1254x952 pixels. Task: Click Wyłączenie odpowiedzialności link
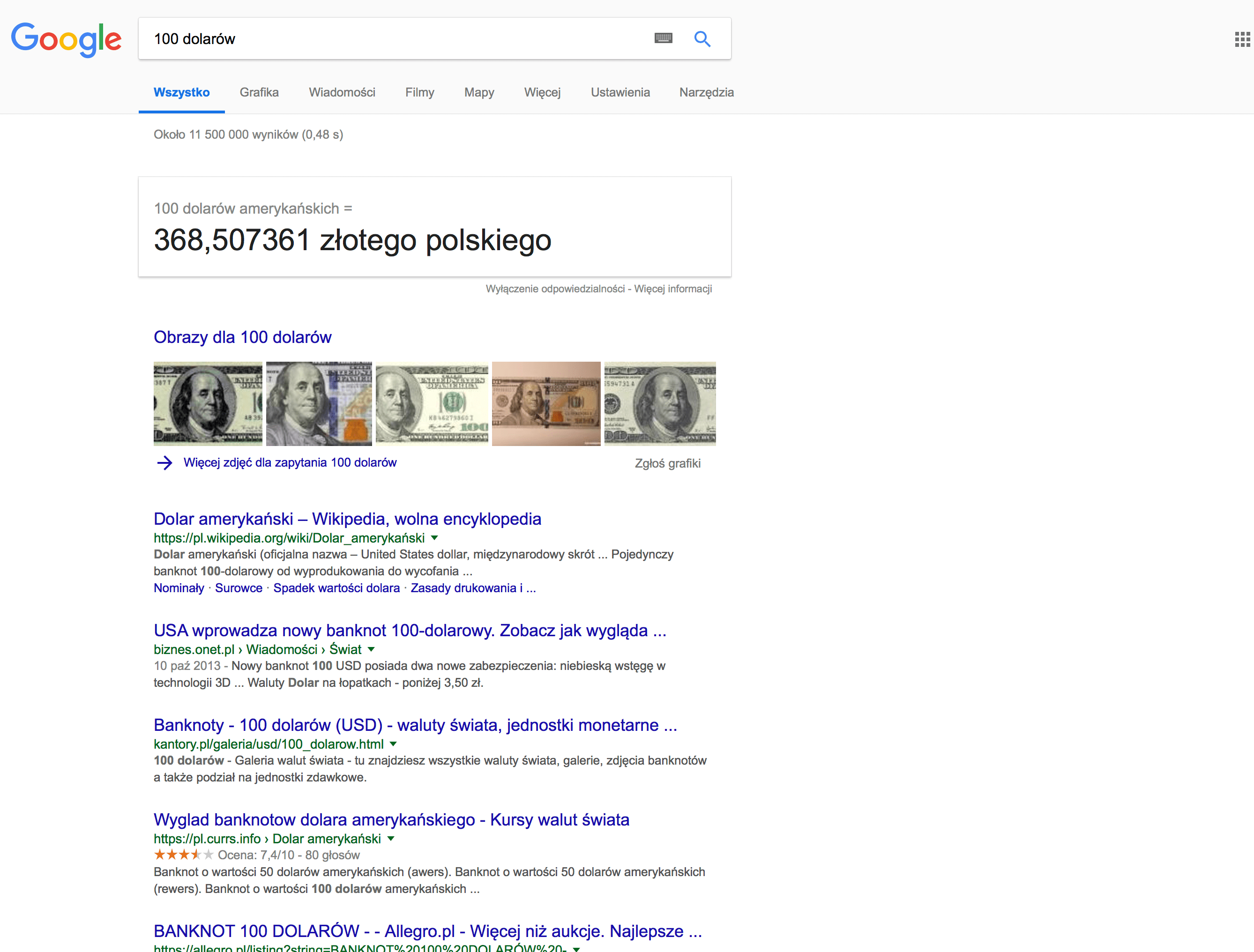pos(555,289)
